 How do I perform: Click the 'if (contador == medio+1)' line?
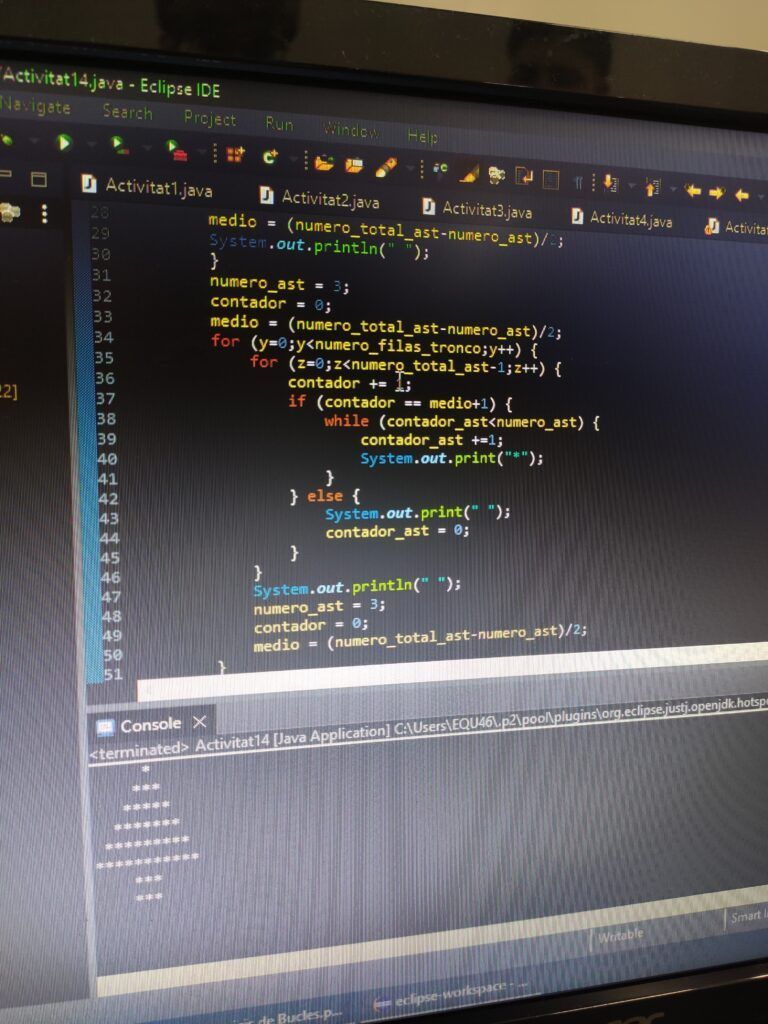pos(400,402)
